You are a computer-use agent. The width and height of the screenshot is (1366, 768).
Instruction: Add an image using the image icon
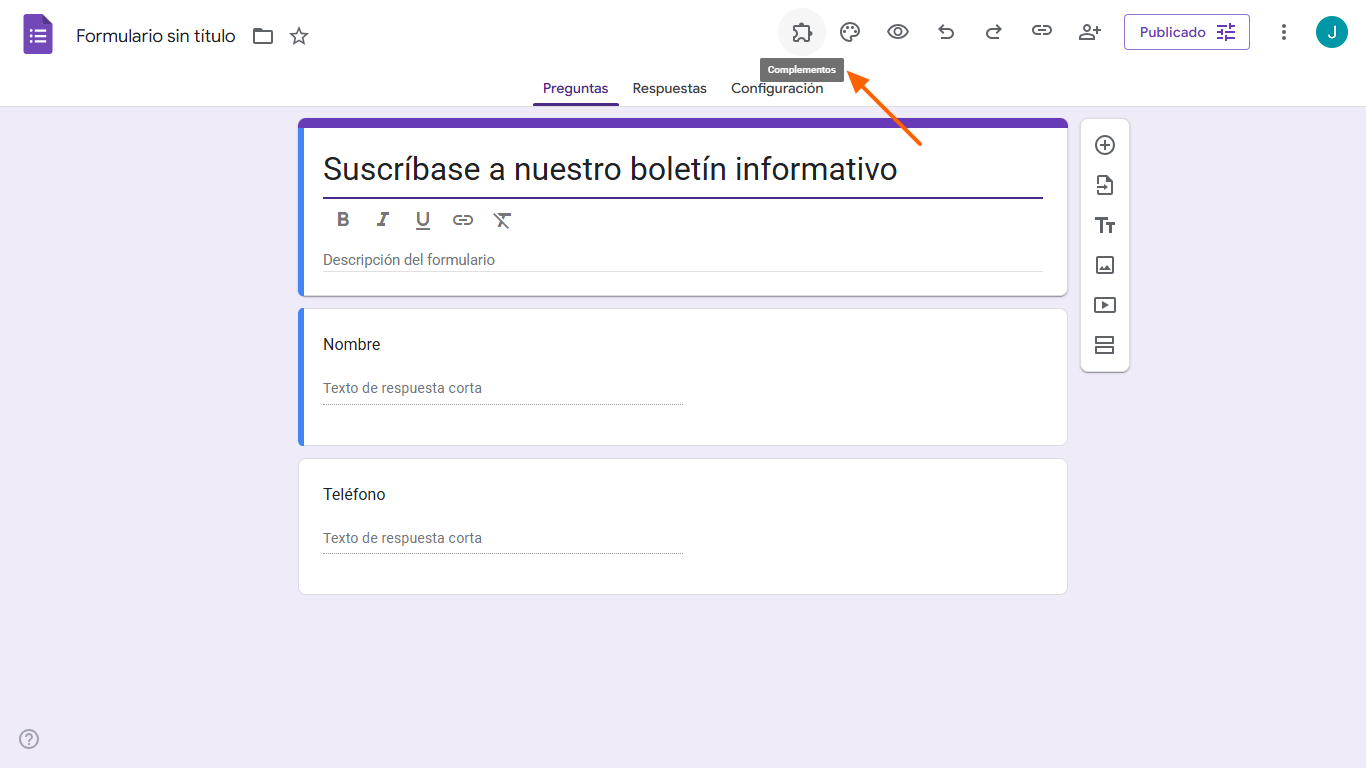point(1104,265)
